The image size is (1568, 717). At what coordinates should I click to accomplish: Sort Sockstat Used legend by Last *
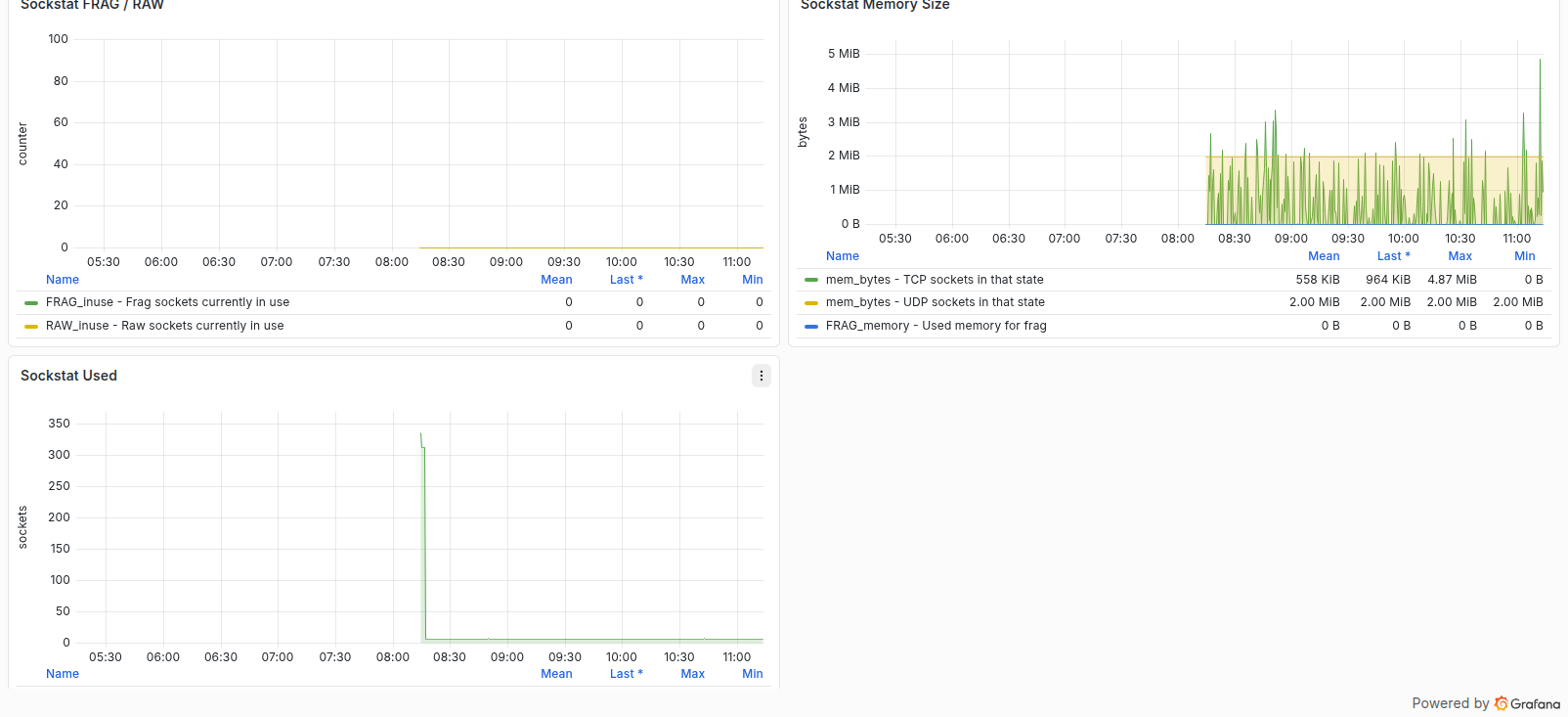tap(627, 674)
